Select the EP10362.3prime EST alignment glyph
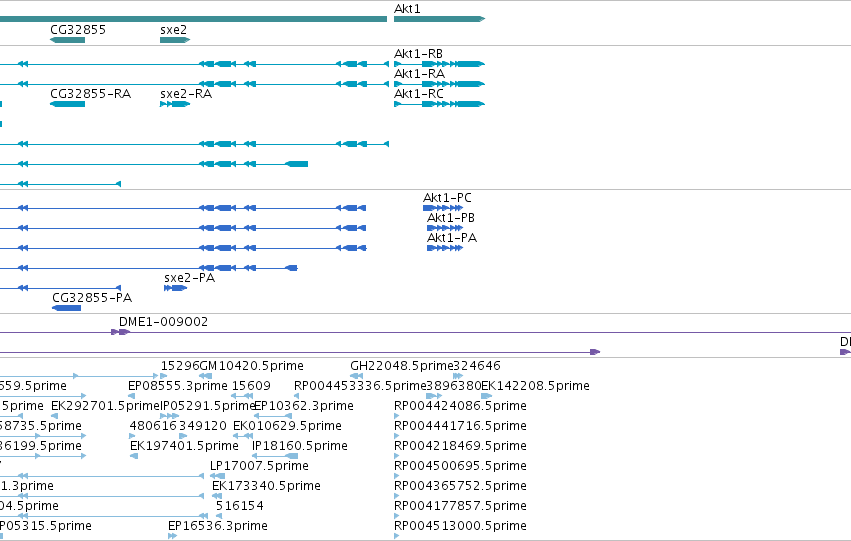851x541 pixels. 273,416
